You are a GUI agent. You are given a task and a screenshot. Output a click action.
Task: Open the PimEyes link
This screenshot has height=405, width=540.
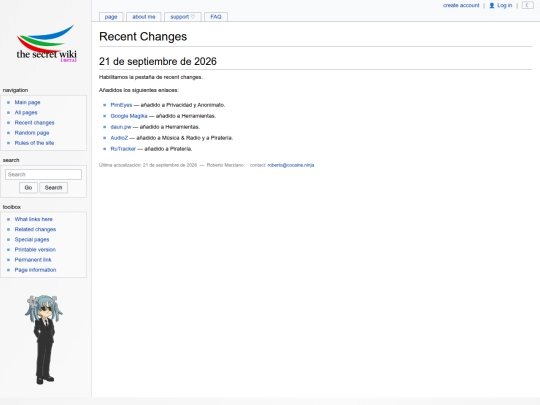tap(121, 105)
